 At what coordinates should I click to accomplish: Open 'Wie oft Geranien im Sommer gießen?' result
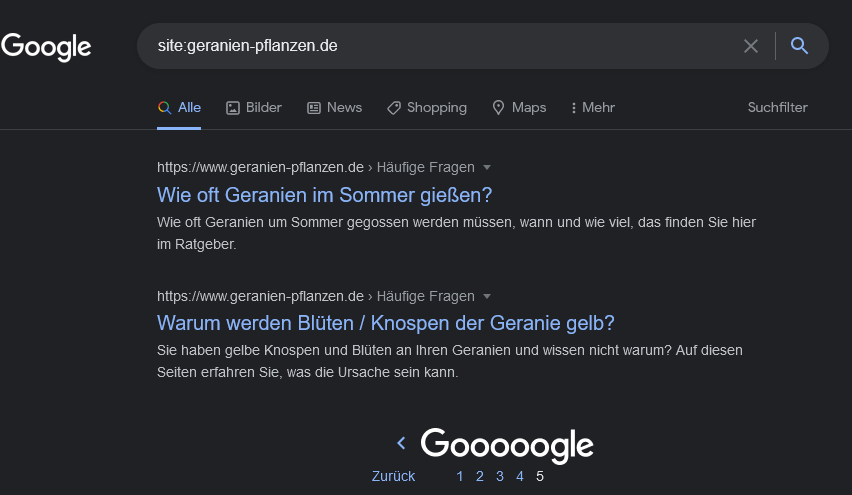point(324,195)
